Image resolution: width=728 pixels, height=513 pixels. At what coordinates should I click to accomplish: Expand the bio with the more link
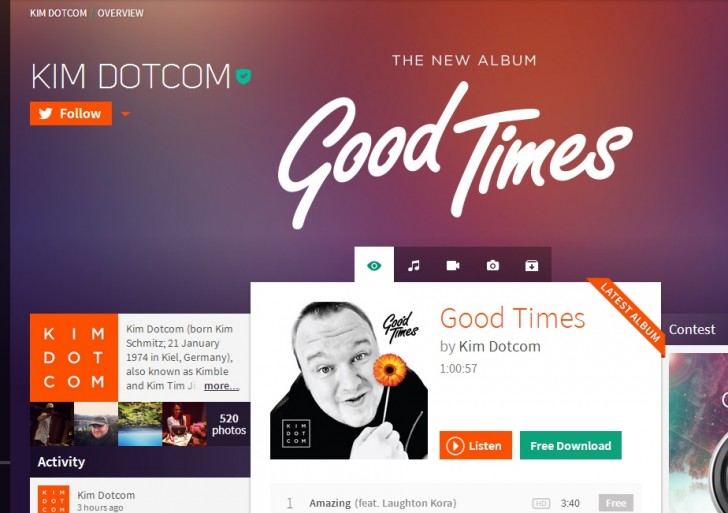pos(221,386)
